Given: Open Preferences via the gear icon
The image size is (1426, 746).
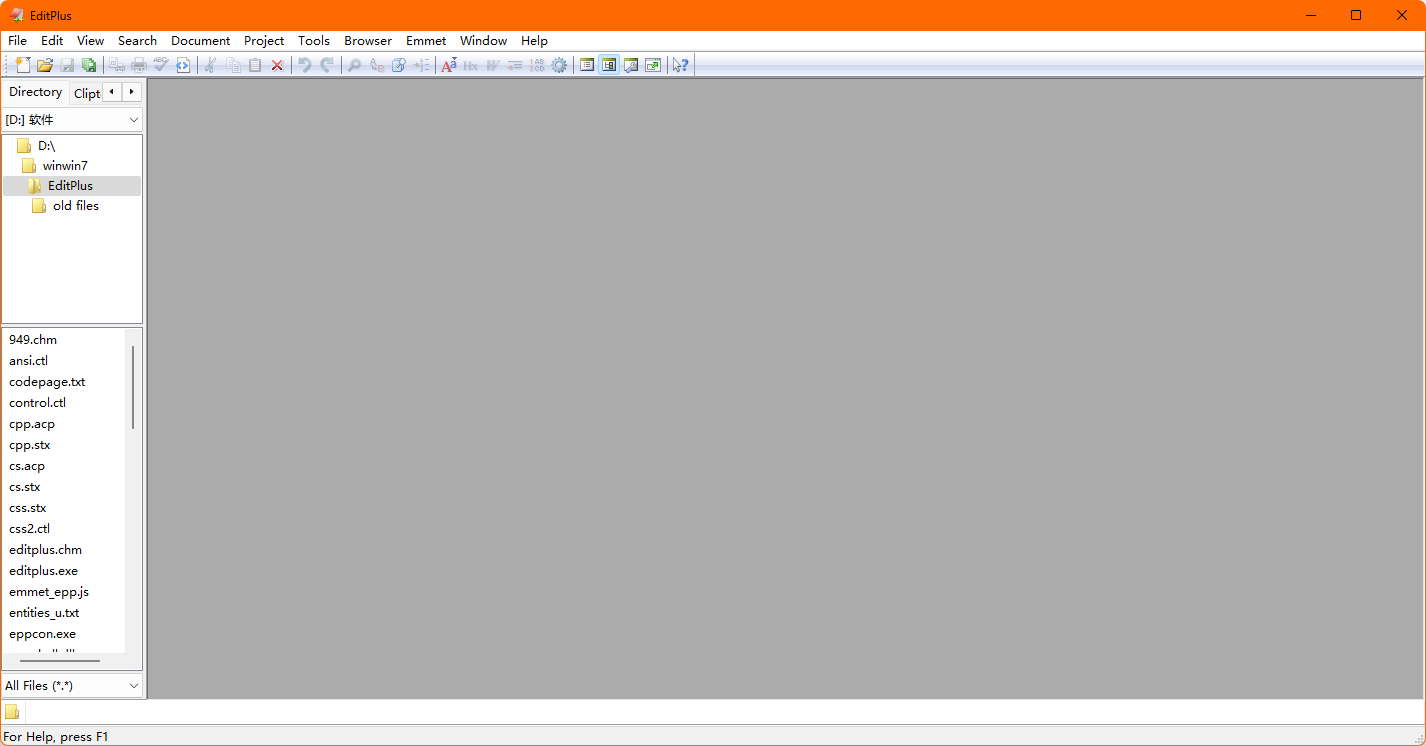Looking at the screenshot, I should point(559,65).
